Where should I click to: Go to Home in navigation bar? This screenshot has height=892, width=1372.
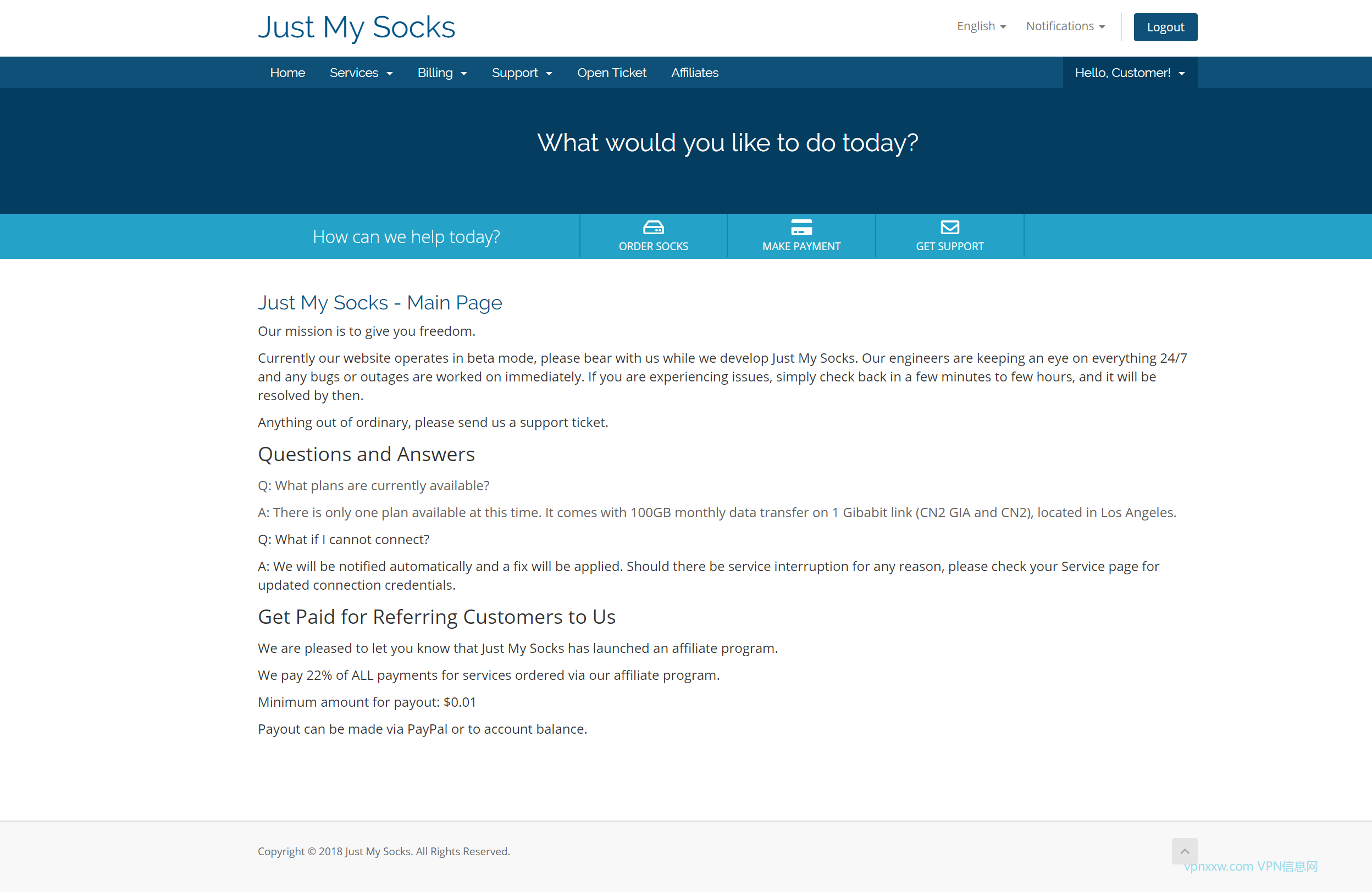tap(287, 73)
